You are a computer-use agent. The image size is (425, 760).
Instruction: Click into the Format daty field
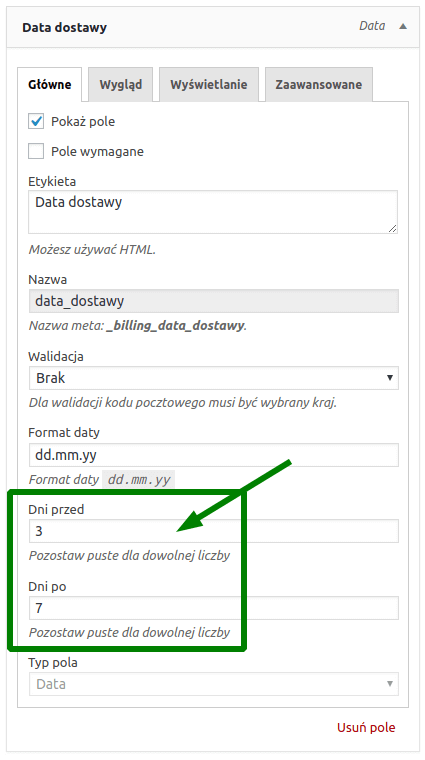pyautogui.click(x=213, y=455)
